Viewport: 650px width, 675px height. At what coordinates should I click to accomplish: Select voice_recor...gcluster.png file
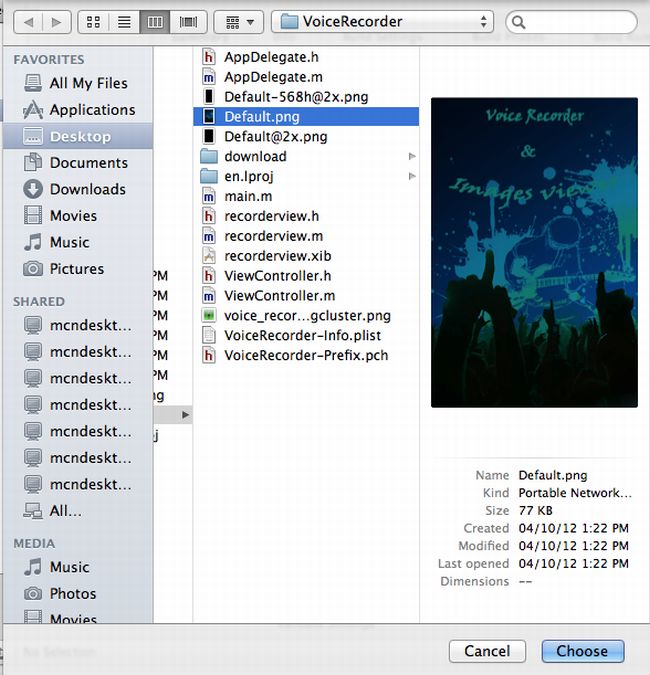306,316
